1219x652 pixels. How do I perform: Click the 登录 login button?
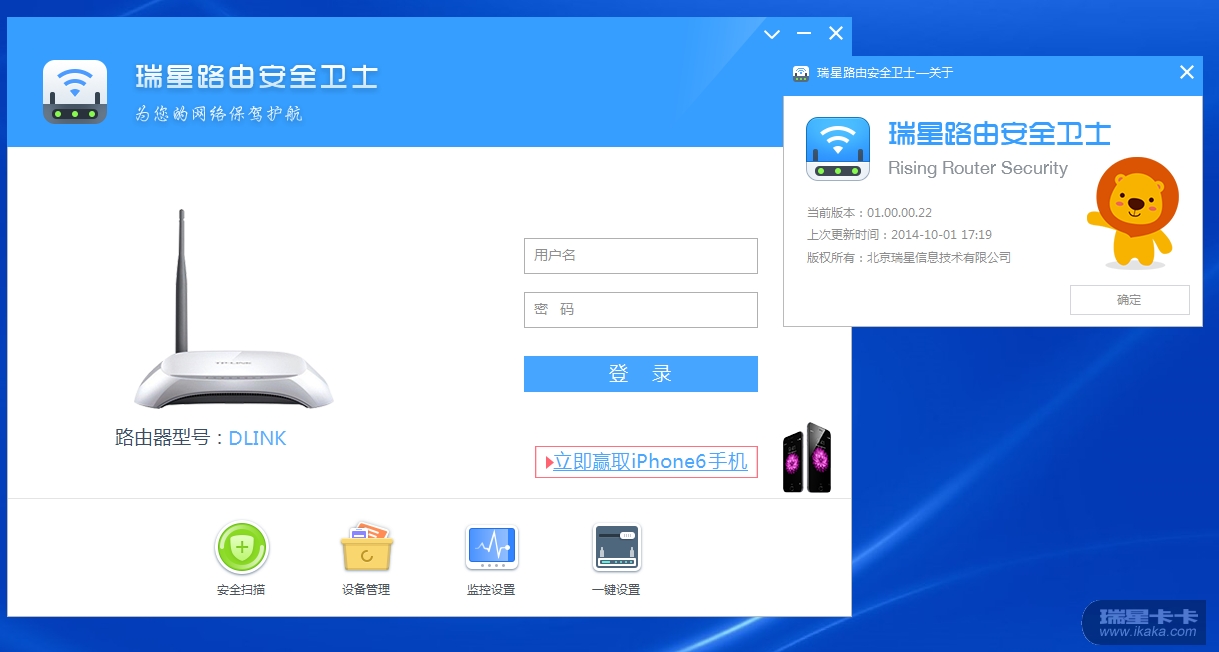tap(641, 374)
